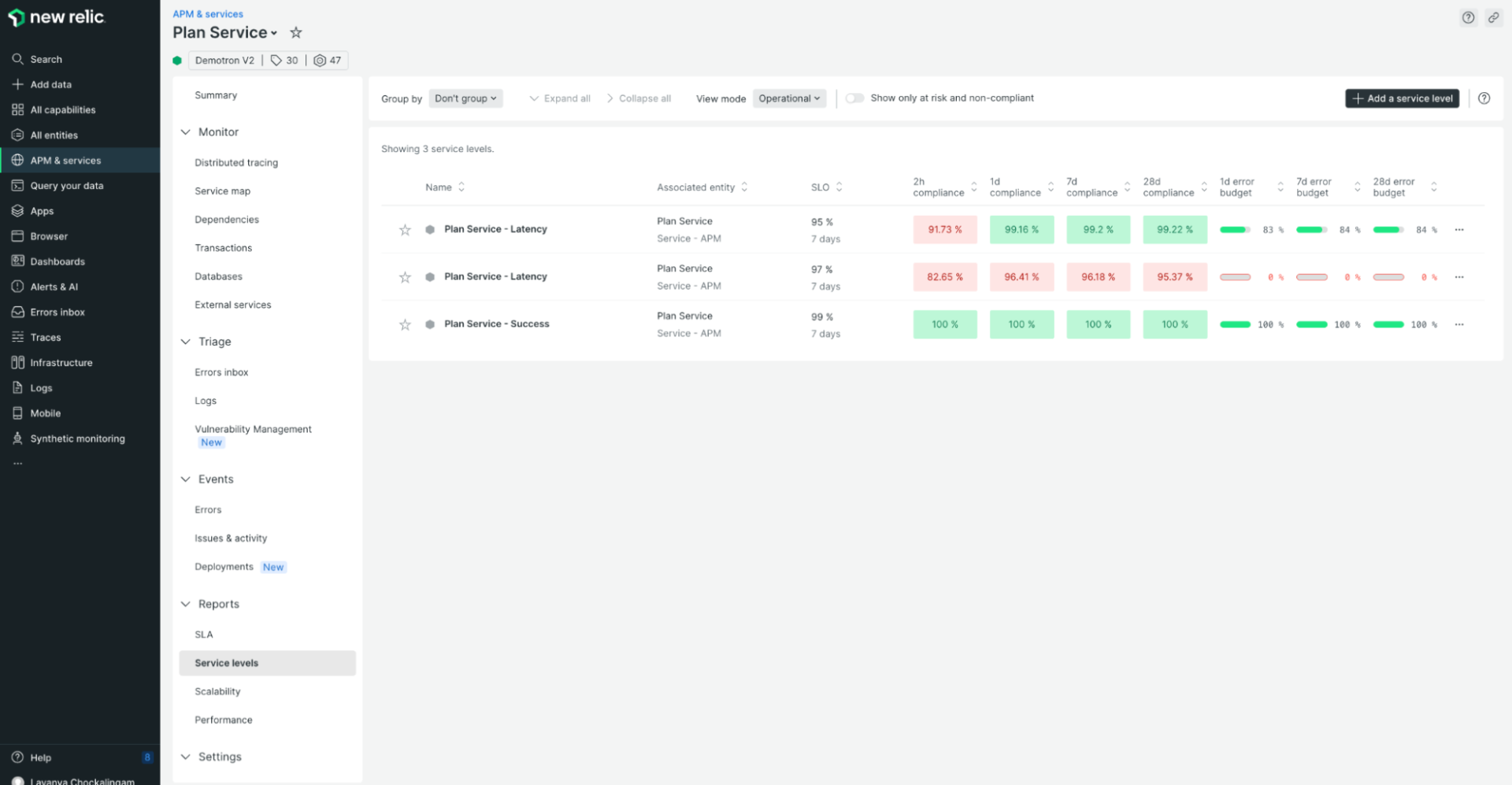
Task: Select Synthetic monitoring in the sidebar
Action: (x=77, y=438)
